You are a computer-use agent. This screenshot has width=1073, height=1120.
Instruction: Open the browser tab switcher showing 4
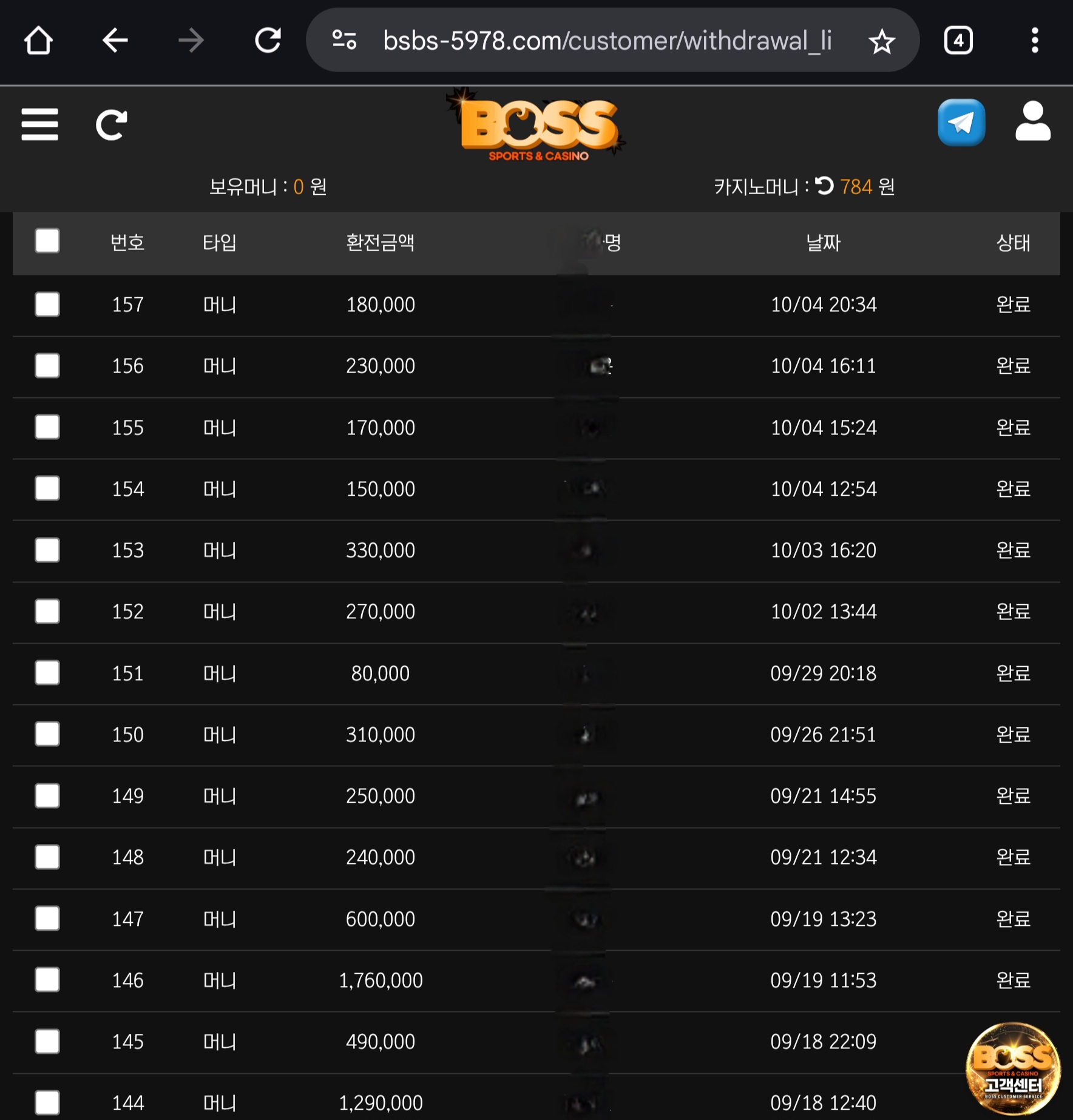(958, 41)
